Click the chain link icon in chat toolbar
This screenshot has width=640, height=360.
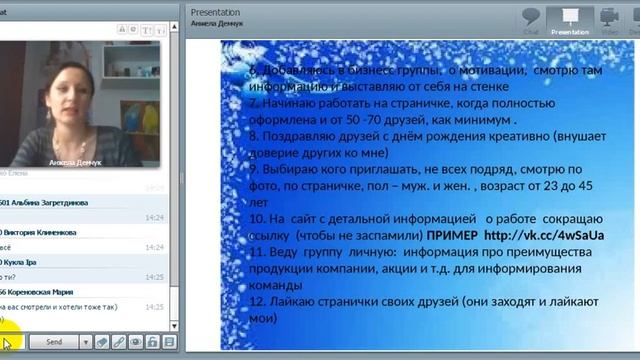[119, 342]
